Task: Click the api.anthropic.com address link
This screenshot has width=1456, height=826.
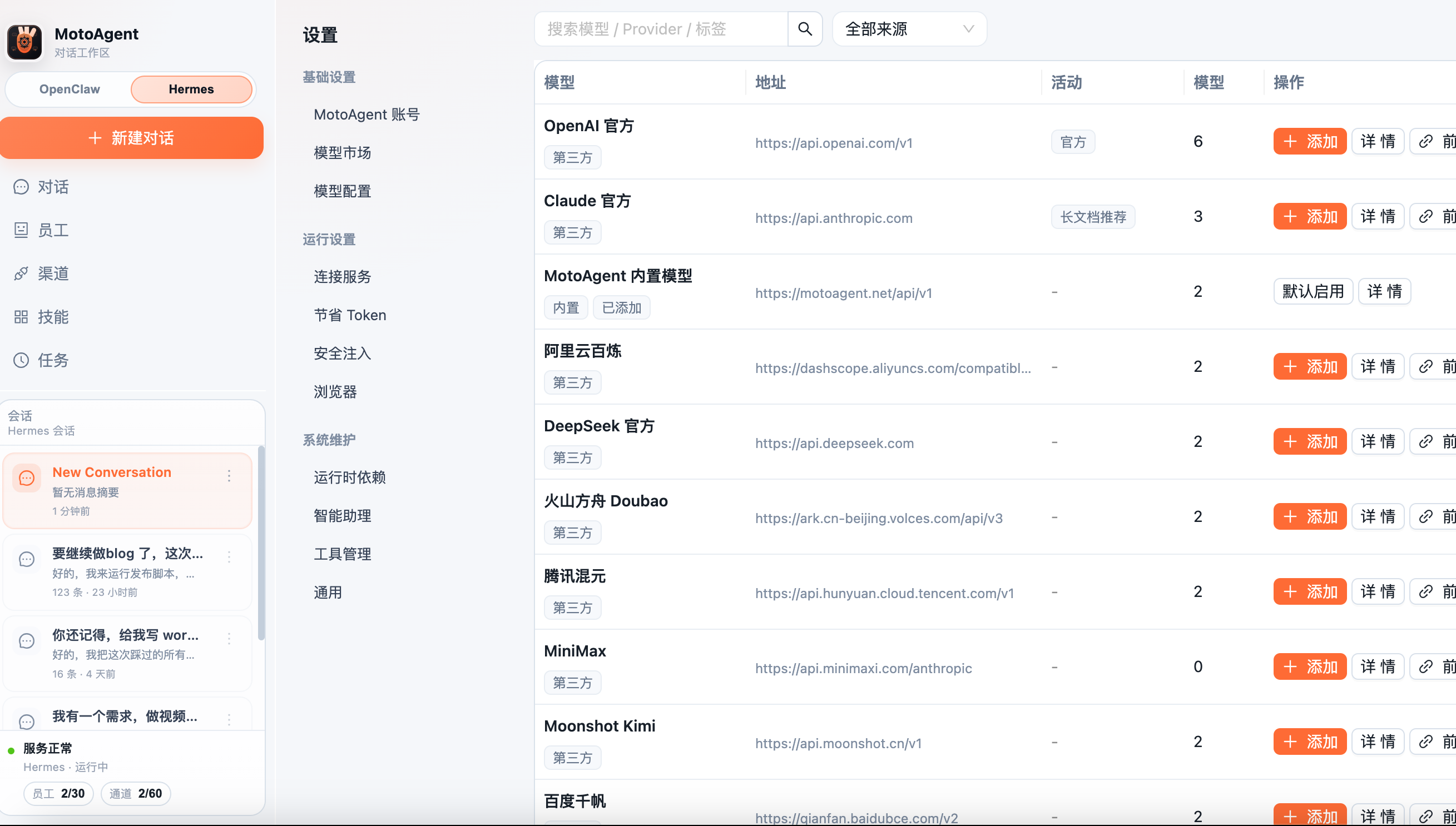Action: click(x=834, y=218)
